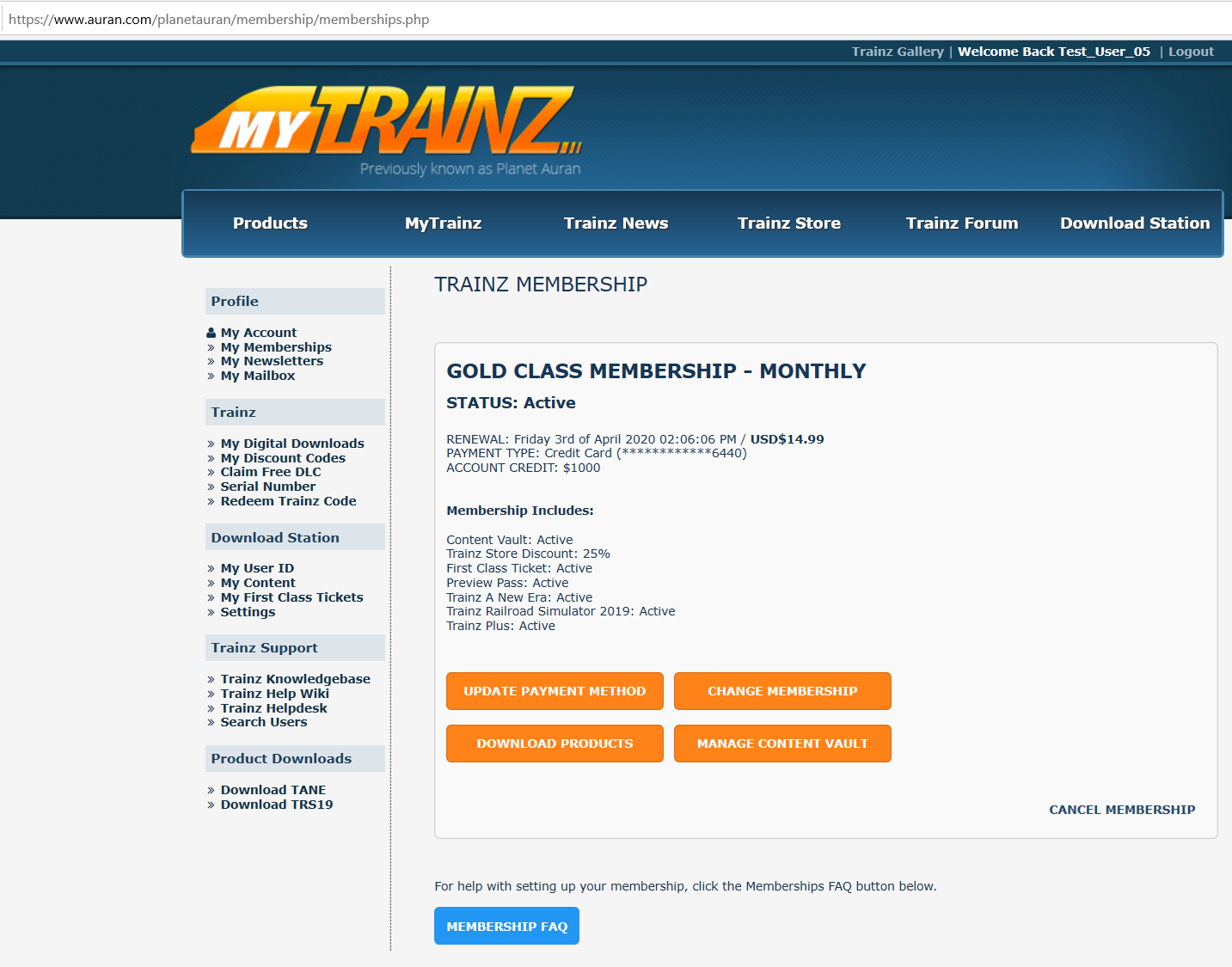Visit the Trainz Forum
This screenshot has width=1232, height=967.
962,223
